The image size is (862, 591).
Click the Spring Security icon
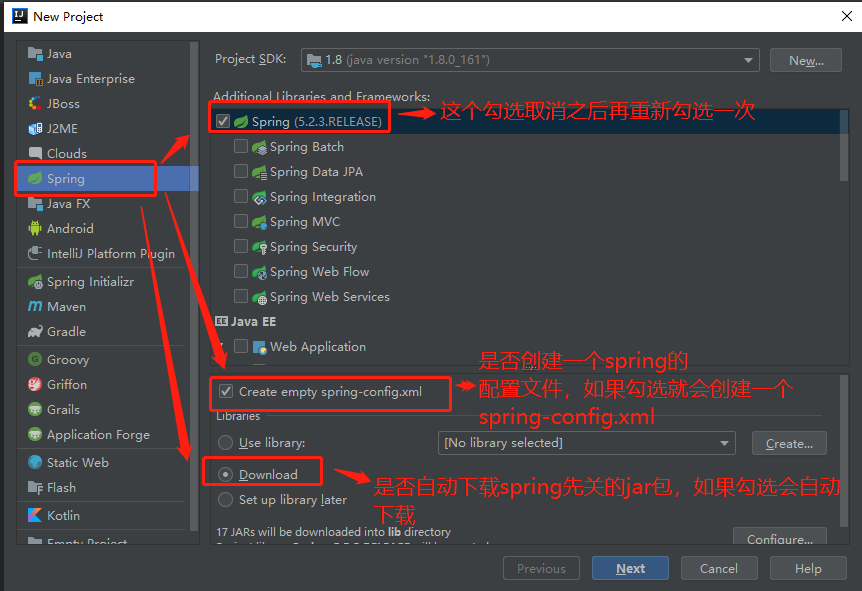[259, 247]
